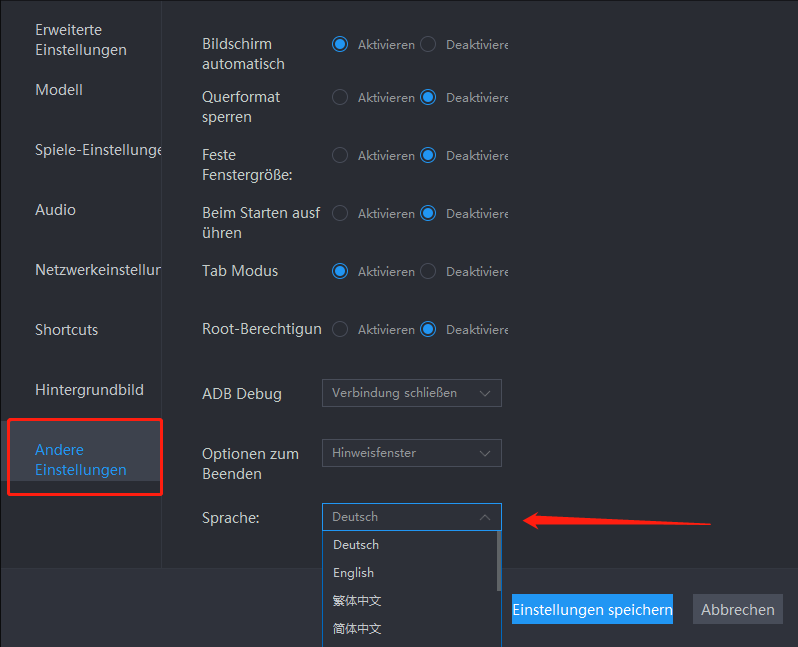This screenshot has height=647, width=798.
Task: Enable Feste Fenstergröße option
Action: 340,155
